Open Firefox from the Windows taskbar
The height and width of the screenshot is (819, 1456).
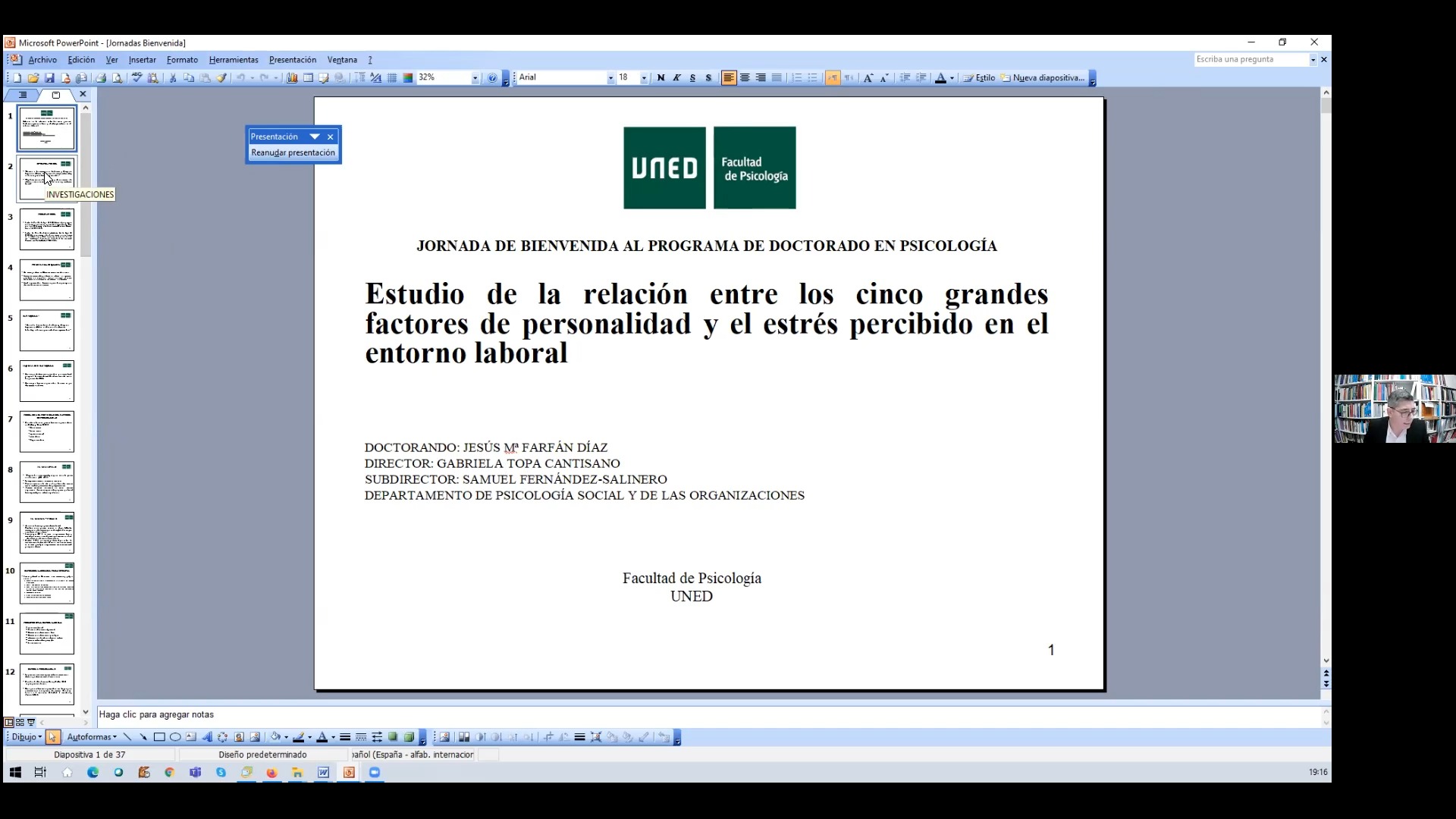click(x=272, y=773)
